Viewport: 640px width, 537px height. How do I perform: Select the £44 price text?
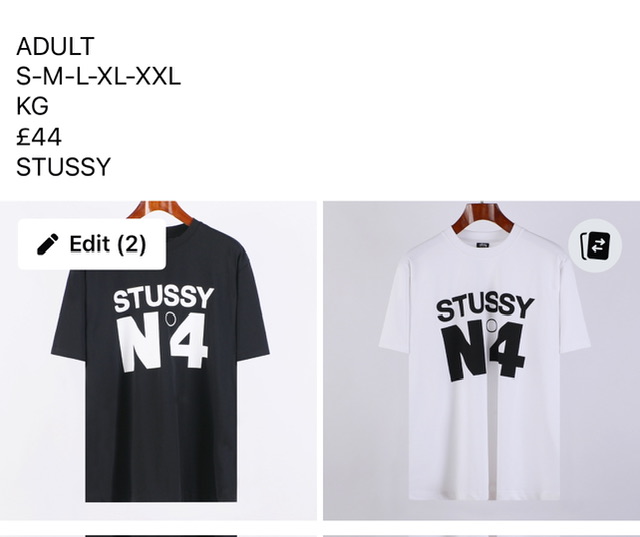click(39, 137)
